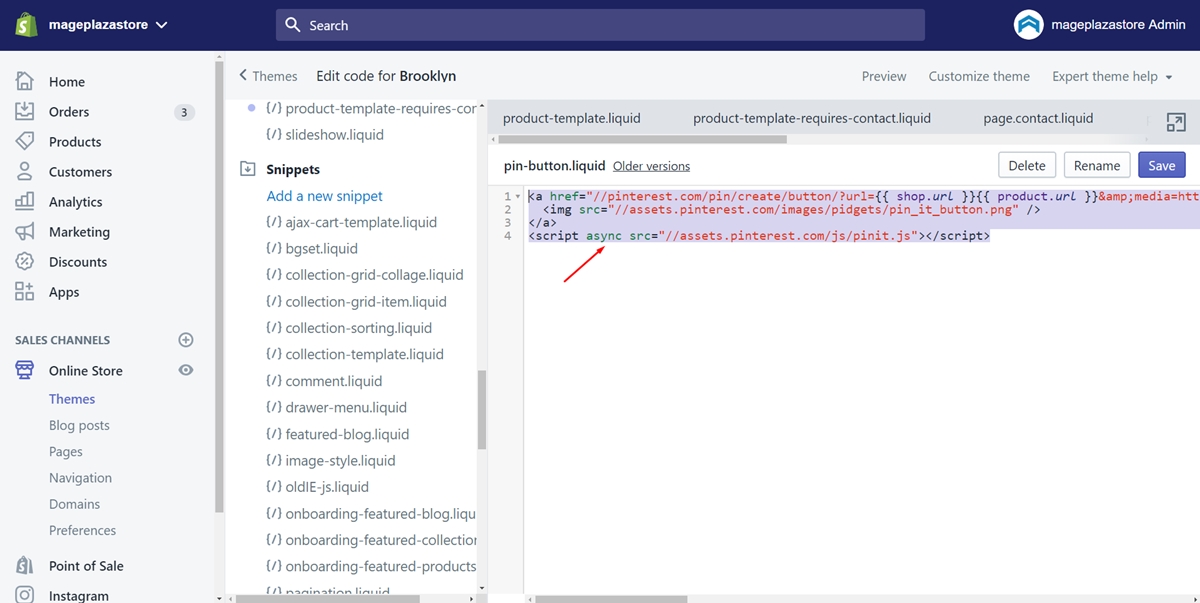
Task: Open collection-template.liquid snippet
Action: 355,354
